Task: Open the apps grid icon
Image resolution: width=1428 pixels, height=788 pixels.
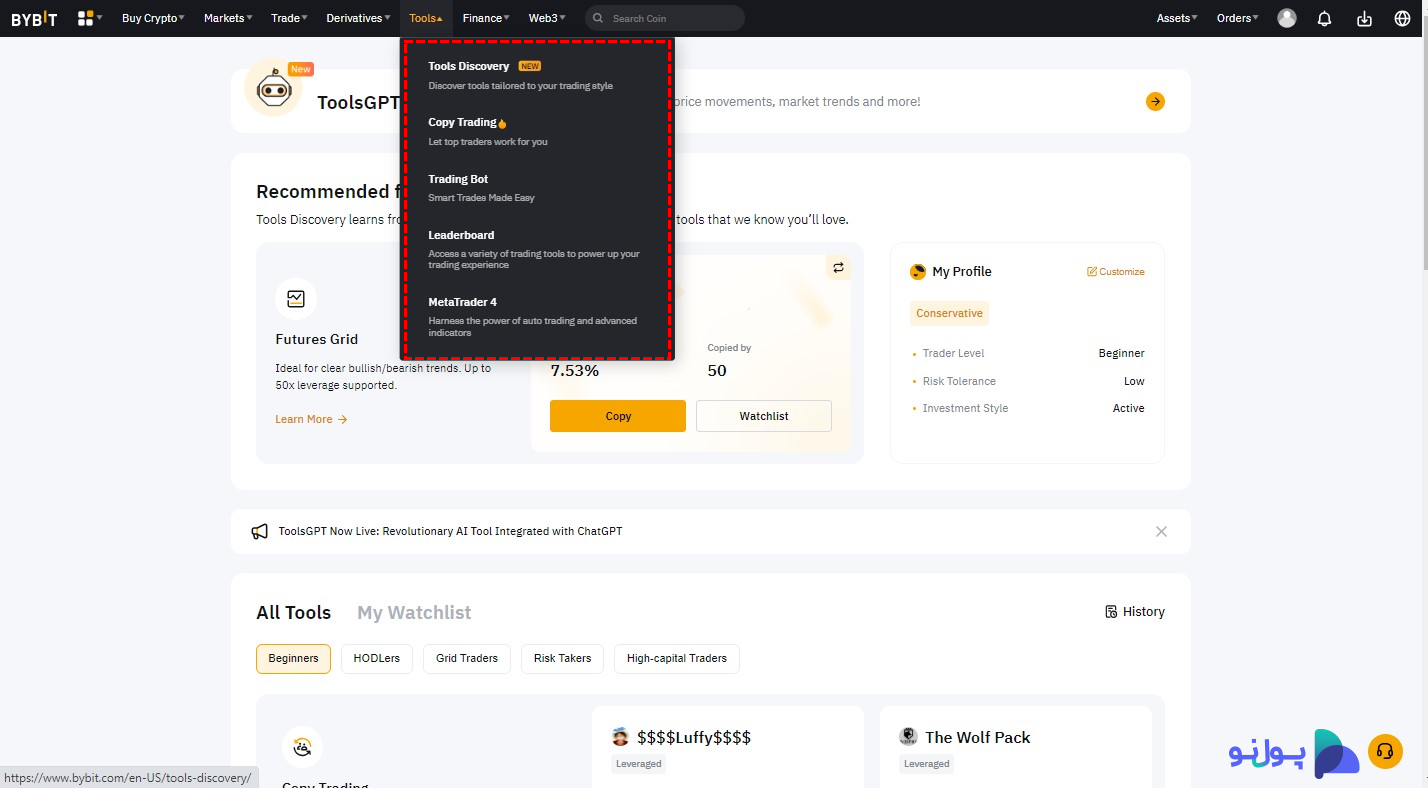Action: pos(85,18)
